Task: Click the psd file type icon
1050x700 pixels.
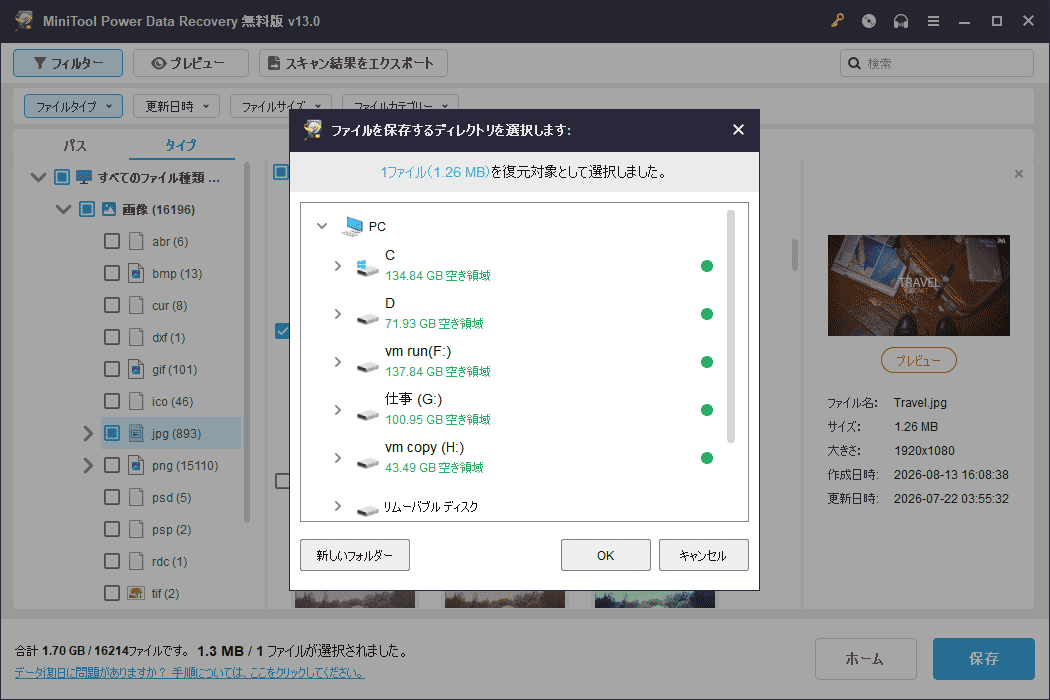Action: 136,497
